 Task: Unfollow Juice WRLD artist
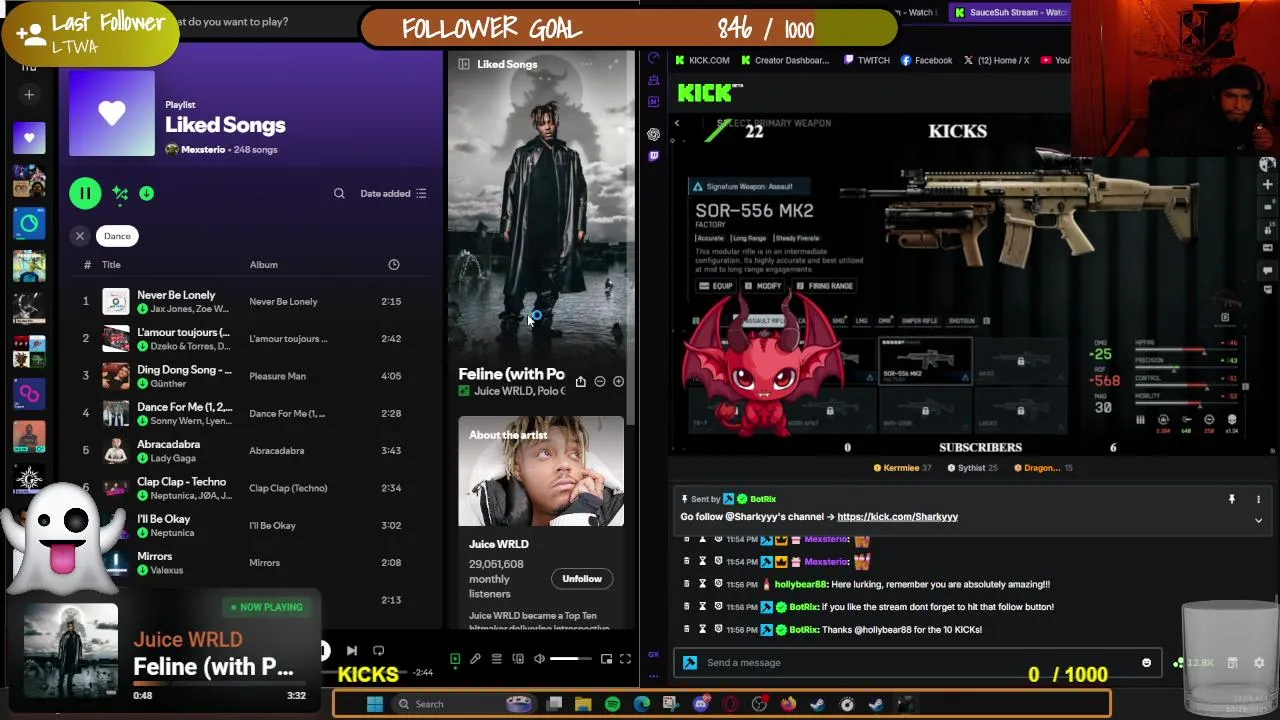[x=582, y=579]
